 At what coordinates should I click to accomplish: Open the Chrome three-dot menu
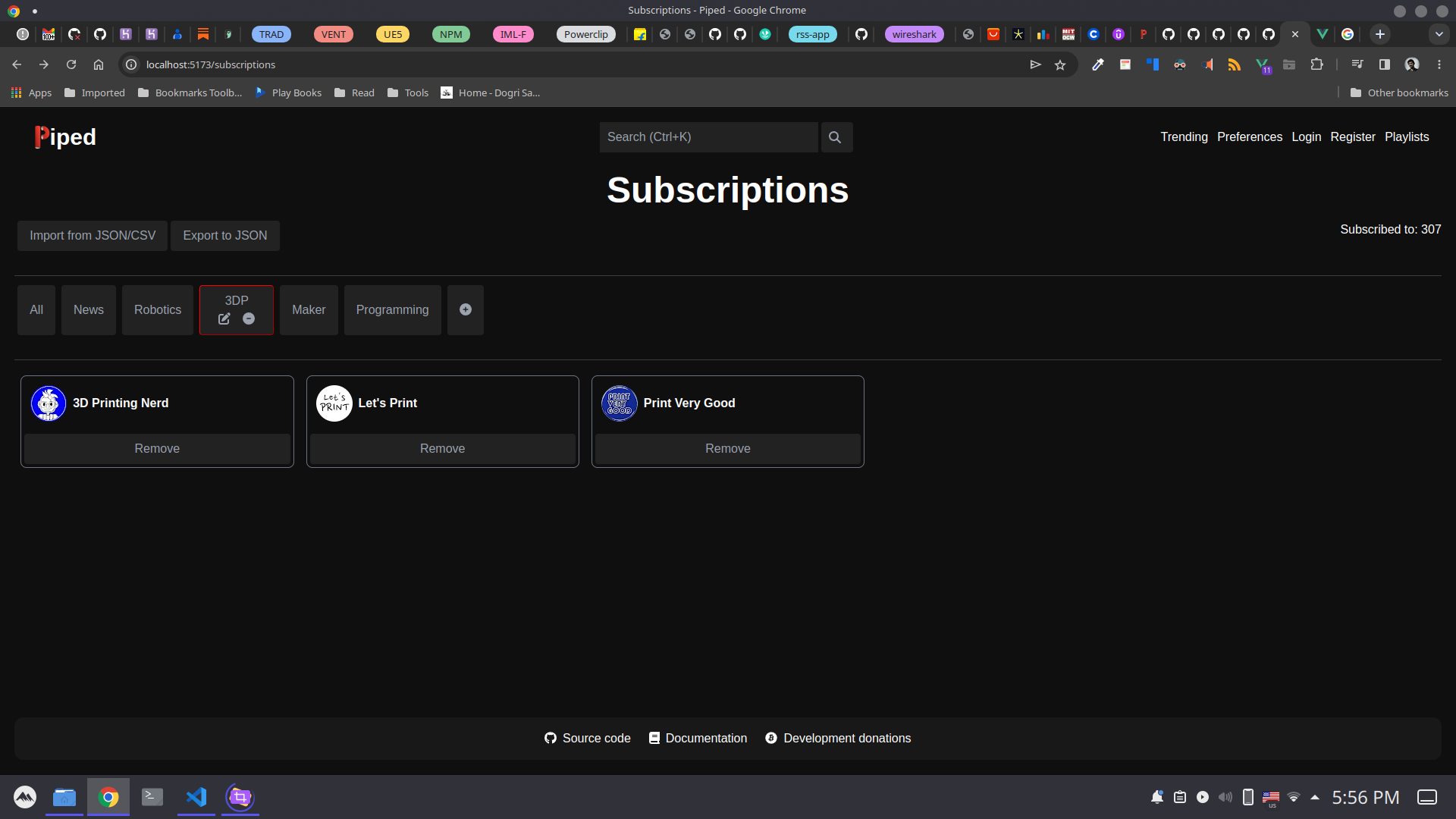(1440, 64)
